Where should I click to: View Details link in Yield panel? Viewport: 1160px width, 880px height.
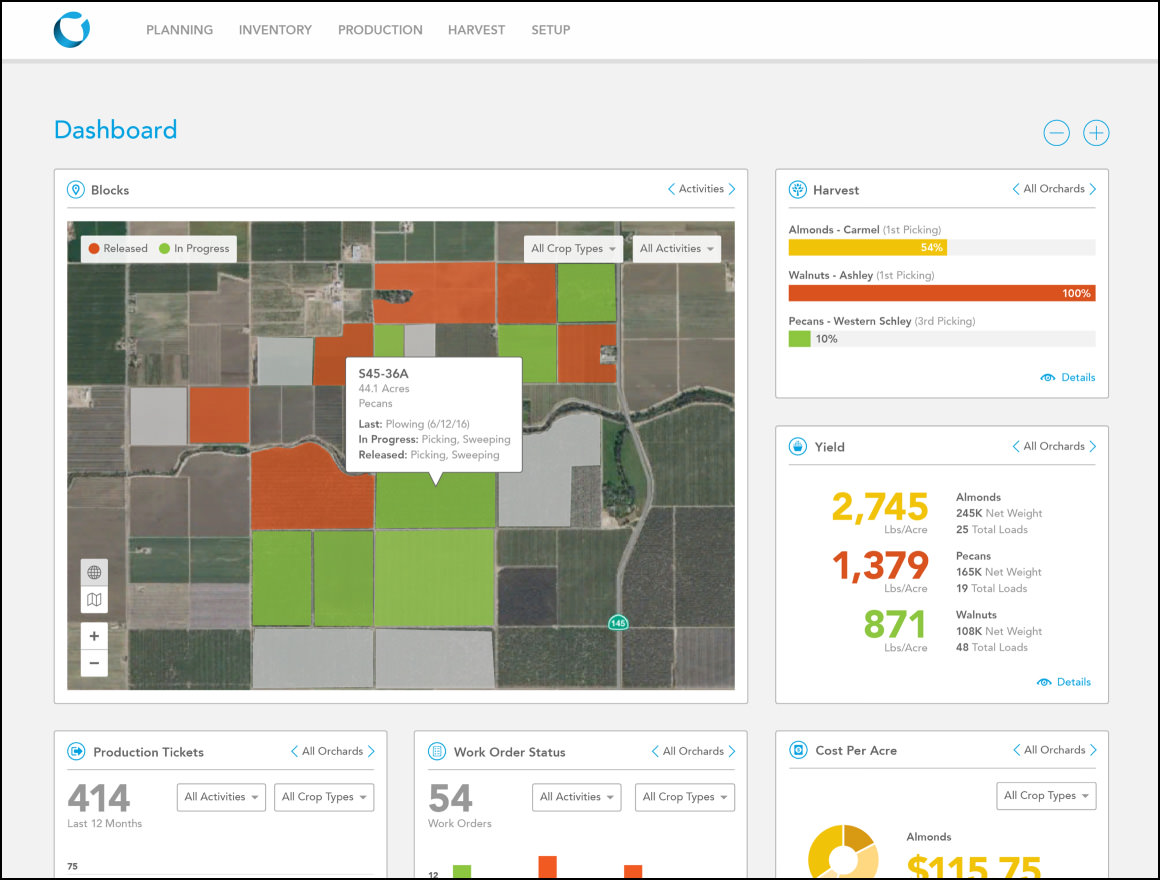point(1065,682)
